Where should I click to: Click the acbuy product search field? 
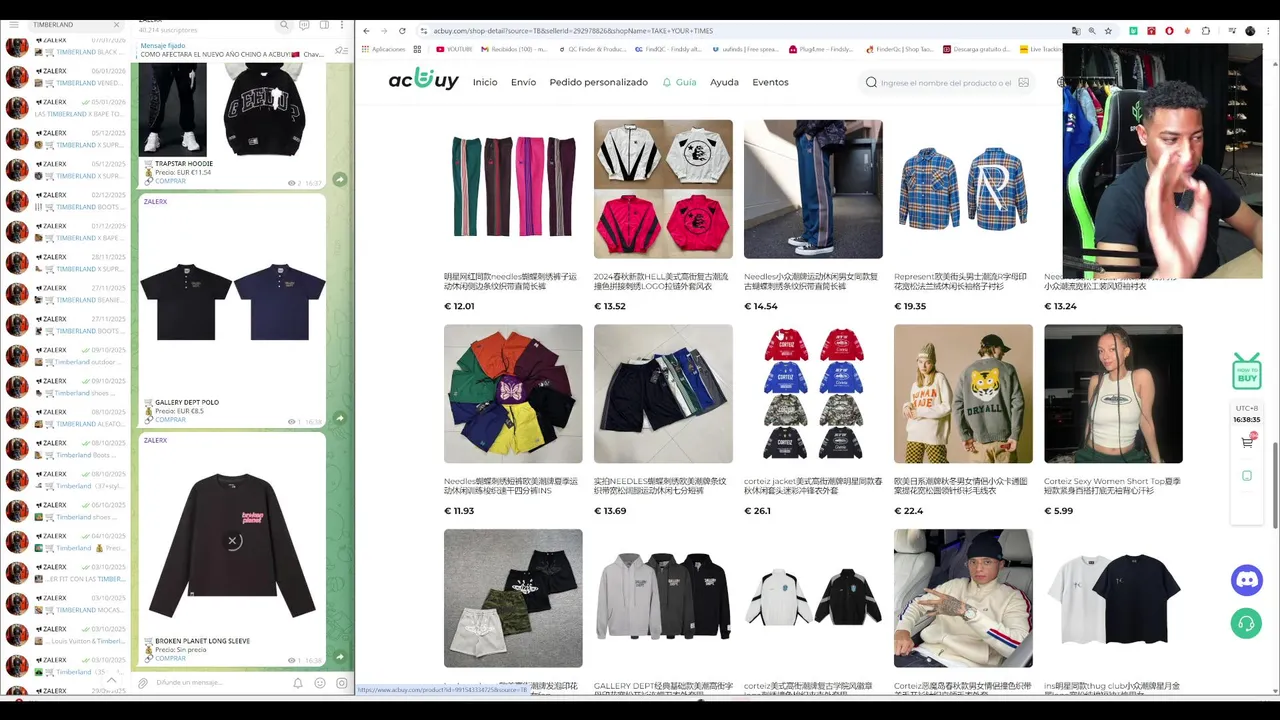pyautogui.click(x=946, y=83)
